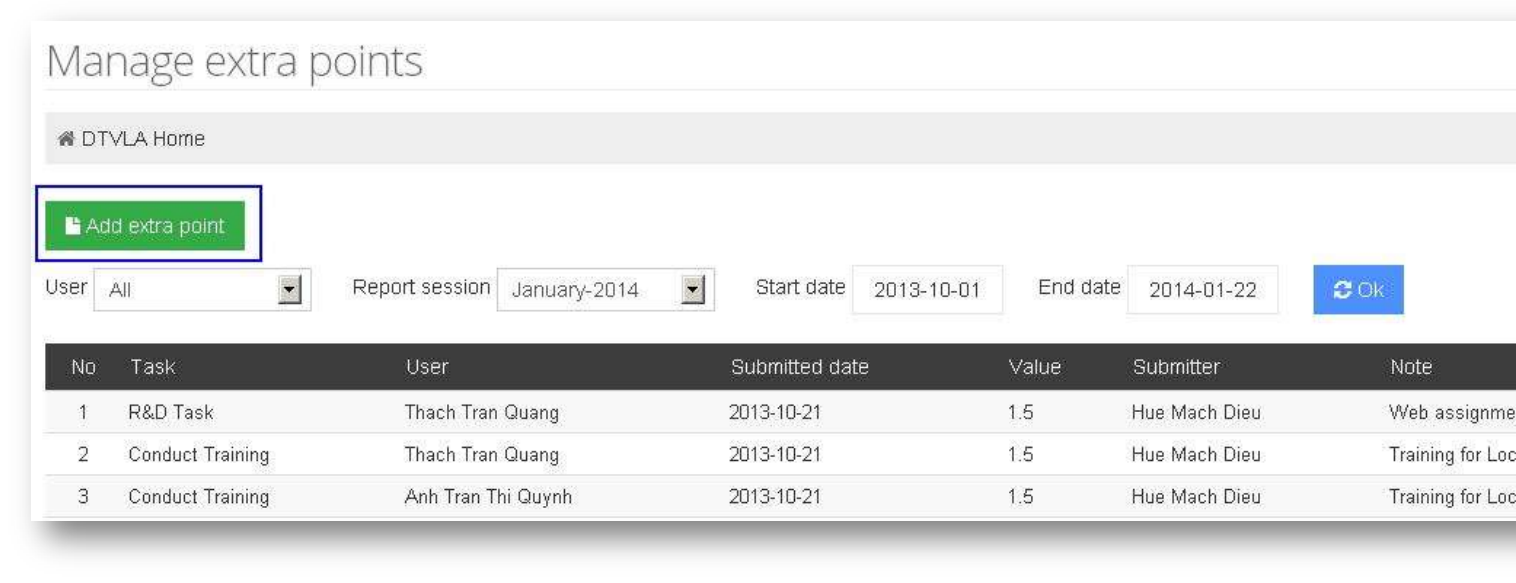Click the Manage extra points heading

(235, 62)
